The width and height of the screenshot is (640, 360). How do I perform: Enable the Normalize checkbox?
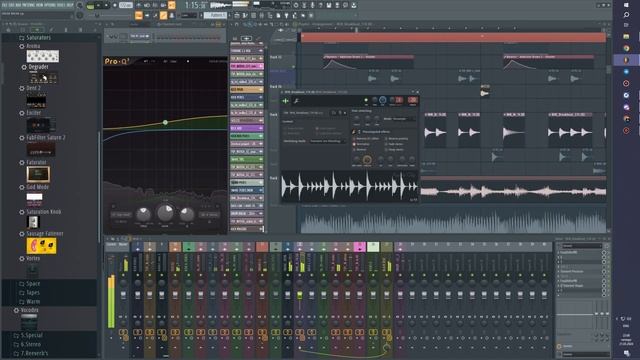click(x=354, y=144)
